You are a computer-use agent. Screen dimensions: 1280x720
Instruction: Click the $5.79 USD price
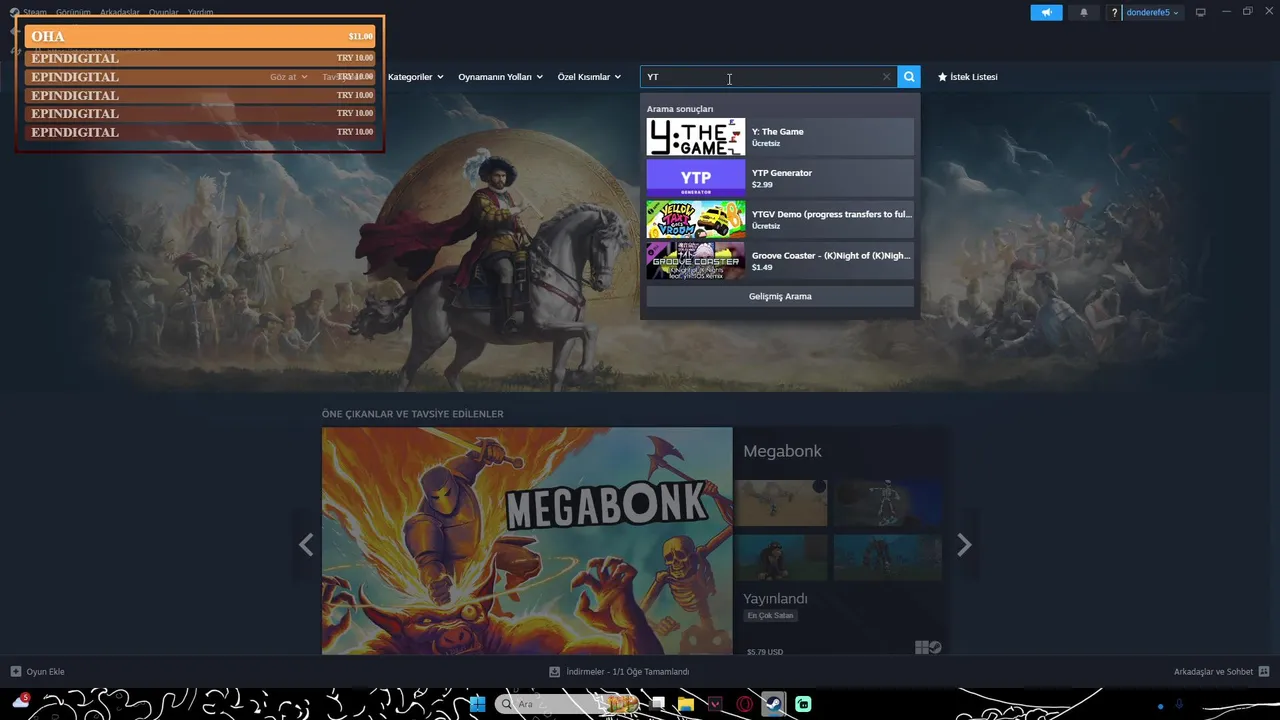coord(765,652)
